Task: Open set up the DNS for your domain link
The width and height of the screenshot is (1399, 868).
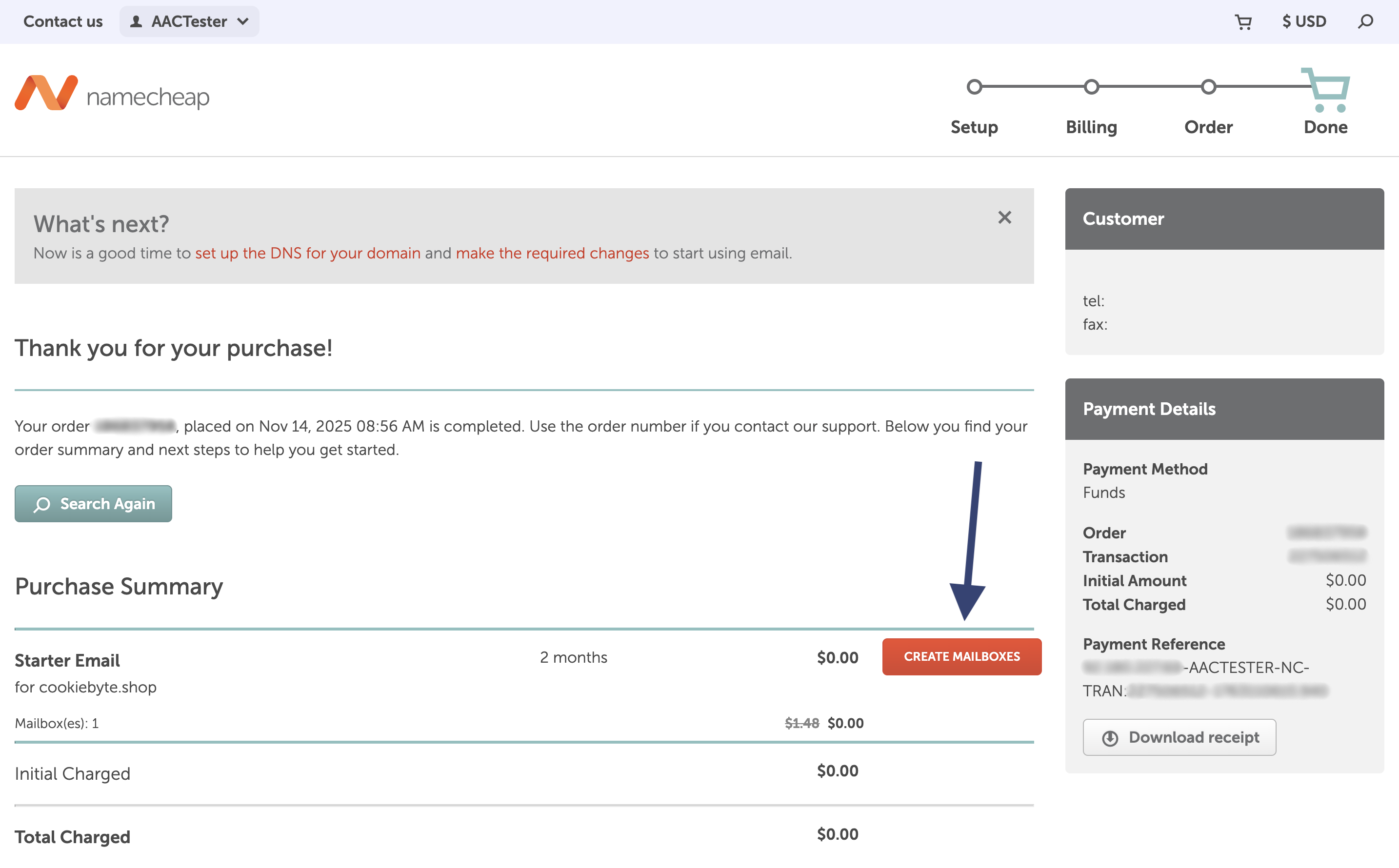Action: pos(308,253)
